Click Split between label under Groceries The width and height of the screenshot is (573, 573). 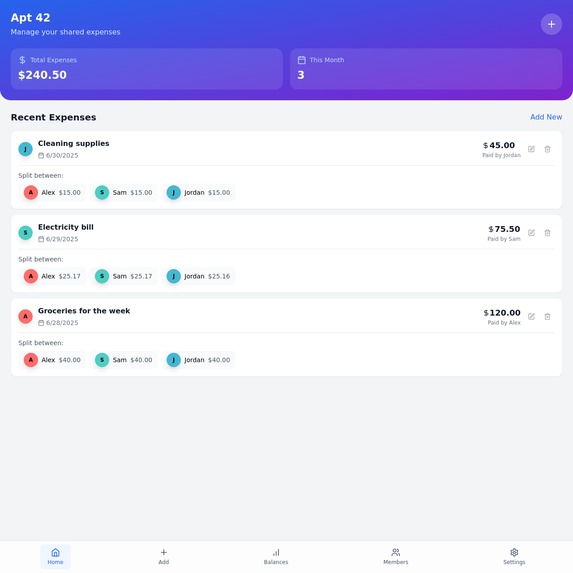[41, 343]
